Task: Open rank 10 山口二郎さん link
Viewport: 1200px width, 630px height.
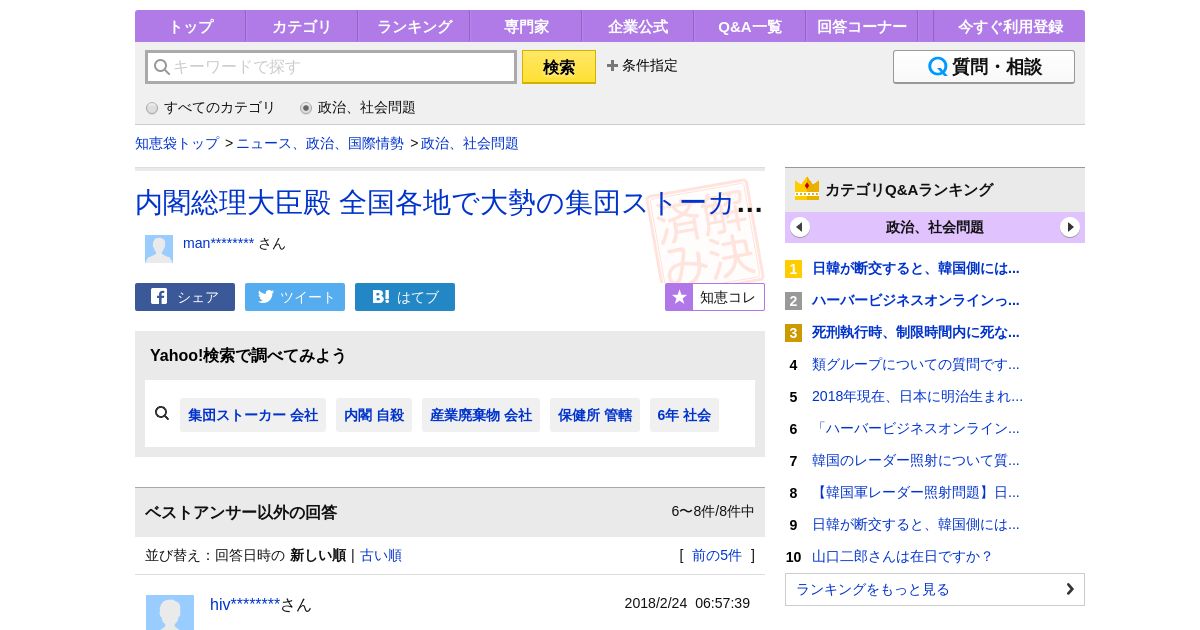Action: click(902, 556)
